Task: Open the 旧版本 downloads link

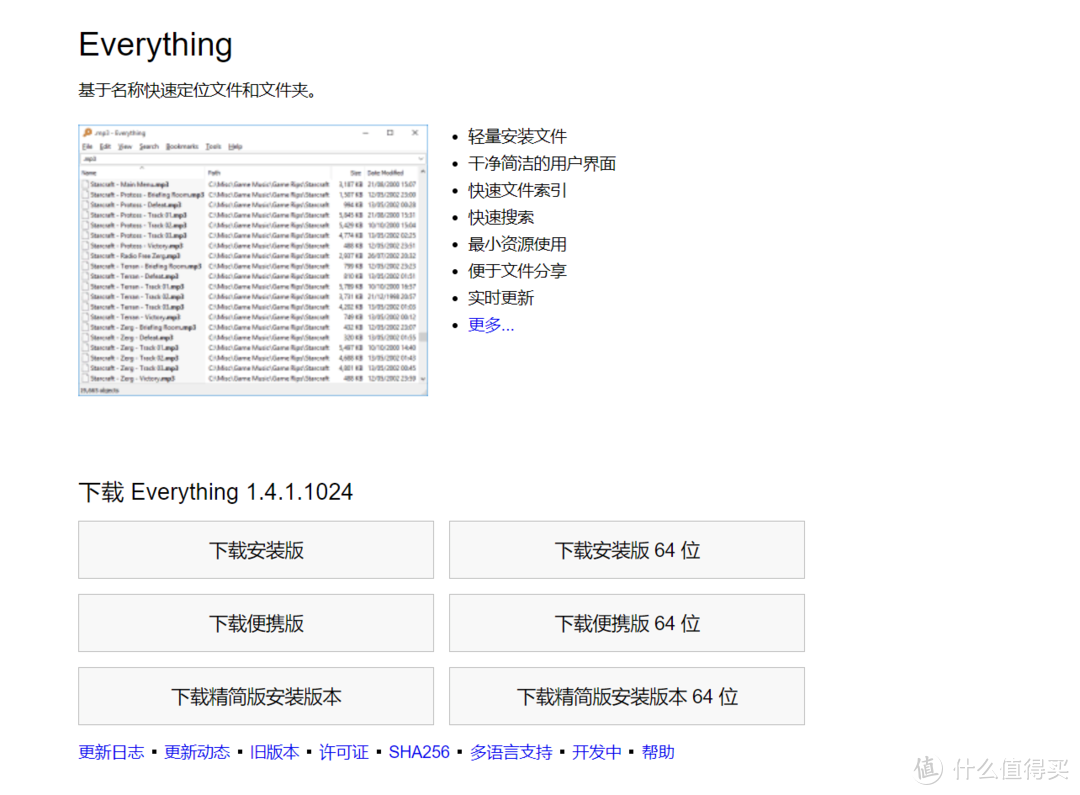Action: pos(275,752)
